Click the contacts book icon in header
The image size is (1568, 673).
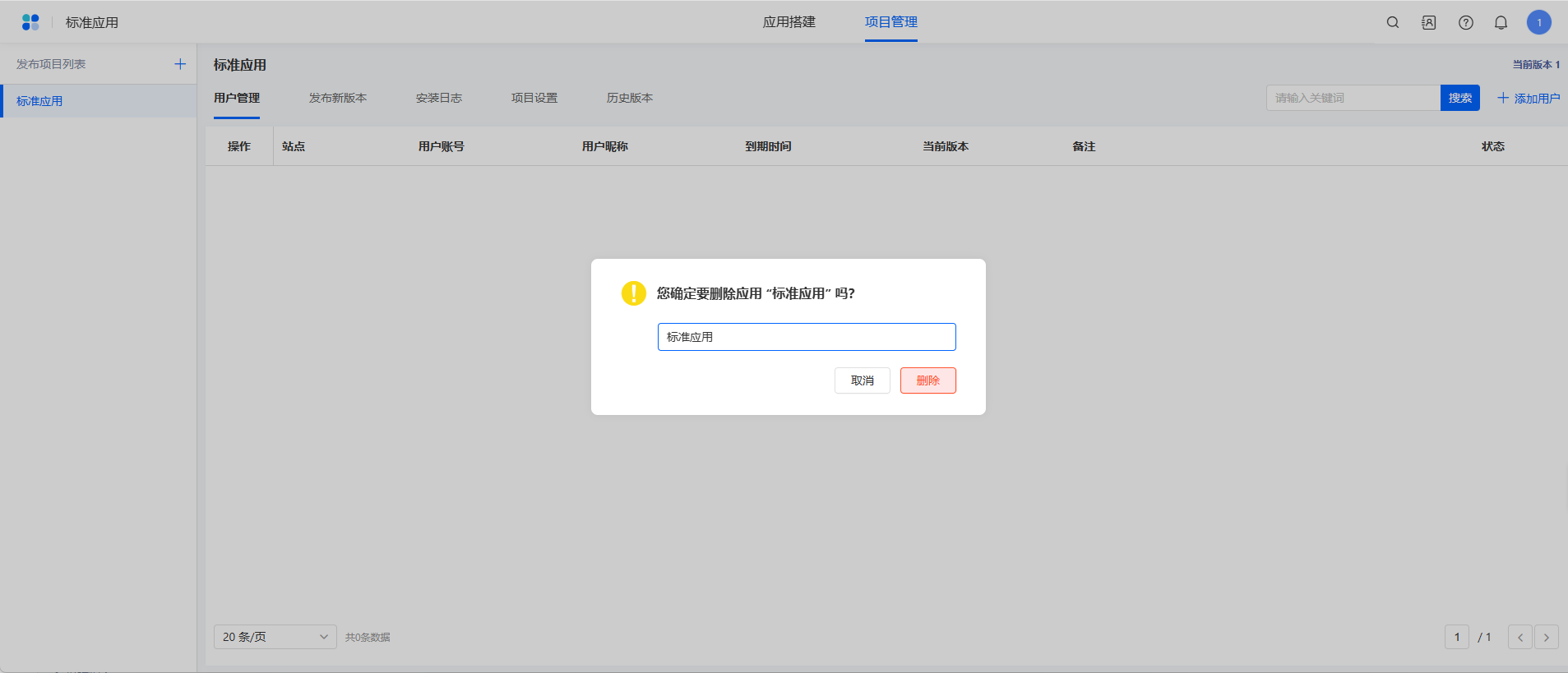pyautogui.click(x=1429, y=22)
